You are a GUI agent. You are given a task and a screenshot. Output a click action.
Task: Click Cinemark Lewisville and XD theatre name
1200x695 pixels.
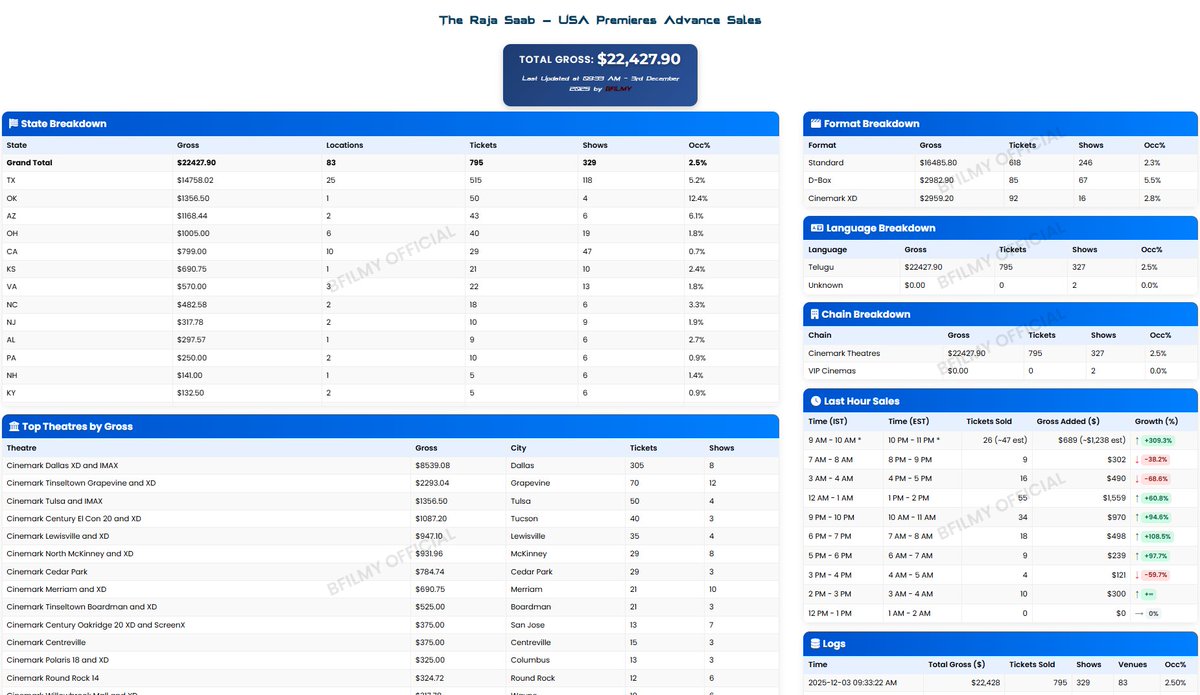(x=58, y=537)
